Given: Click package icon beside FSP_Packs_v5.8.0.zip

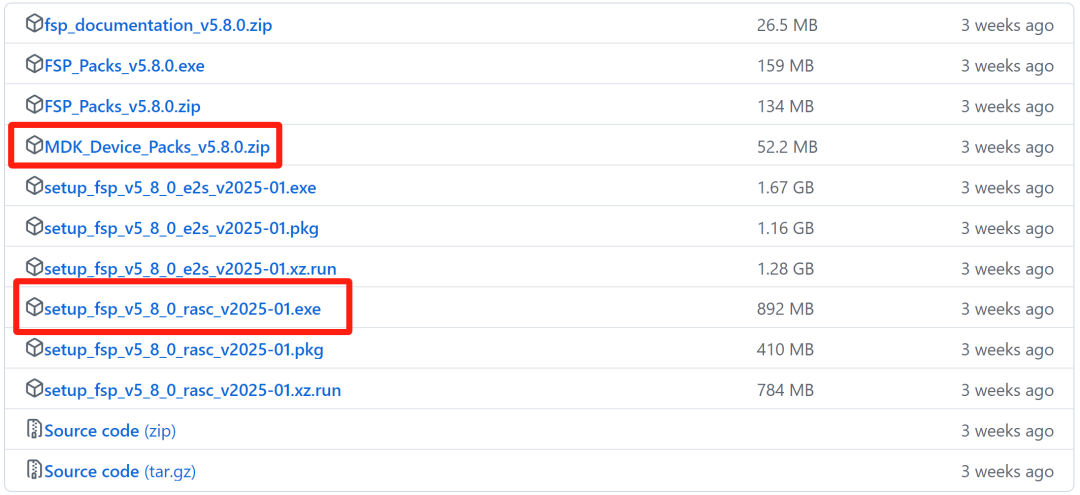Looking at the screenshot, I should [x=35, y=105].
